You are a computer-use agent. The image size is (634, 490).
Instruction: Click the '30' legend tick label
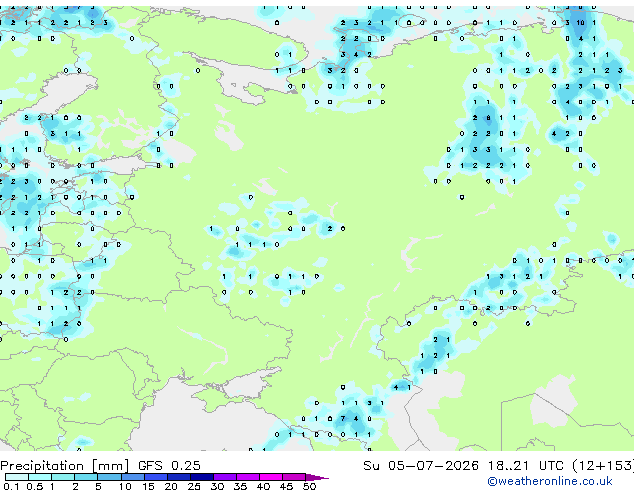click(x=217, y=486)
